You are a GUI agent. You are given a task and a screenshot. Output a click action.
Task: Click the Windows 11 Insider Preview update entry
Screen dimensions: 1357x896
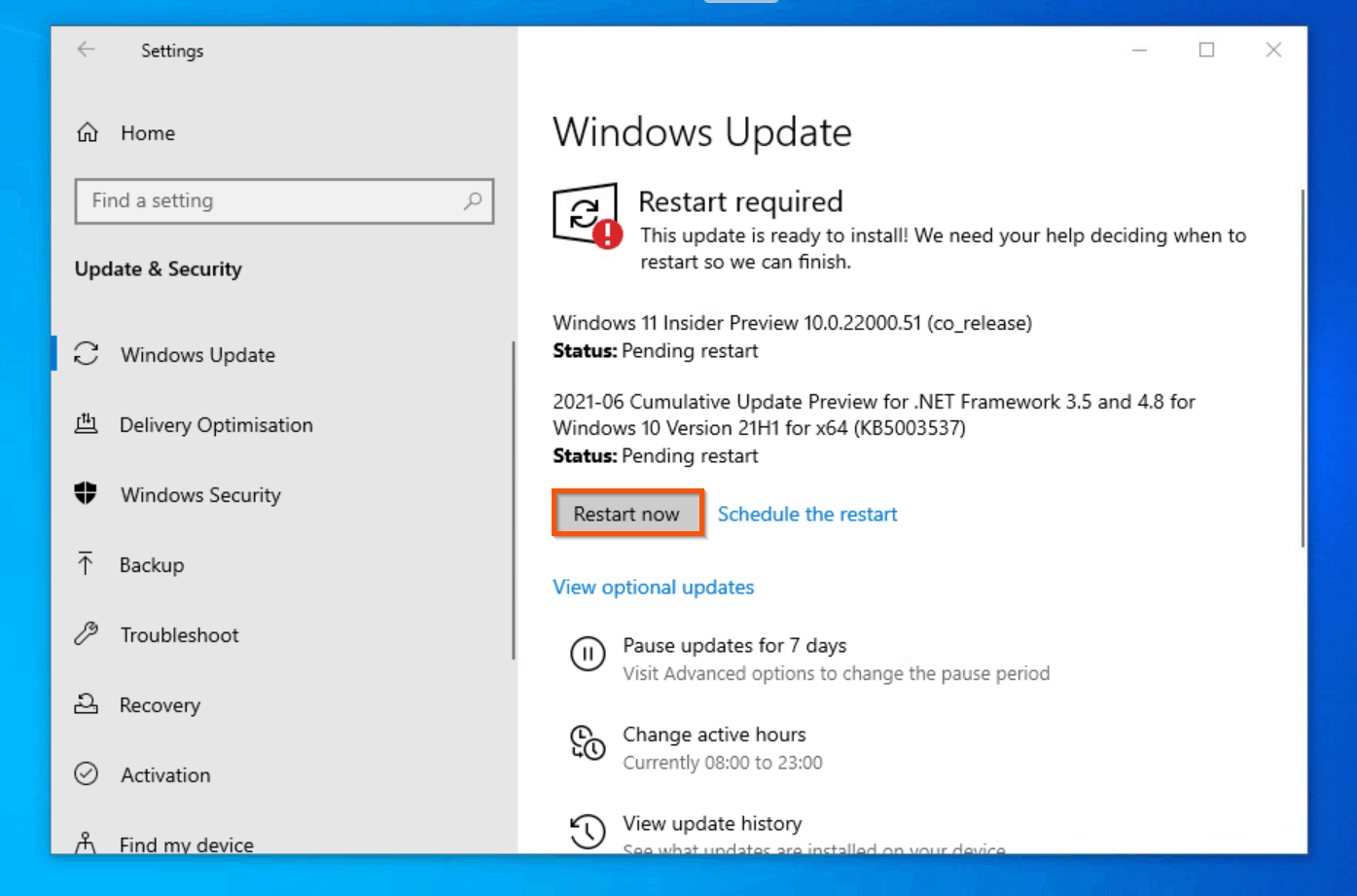[793, 337]
